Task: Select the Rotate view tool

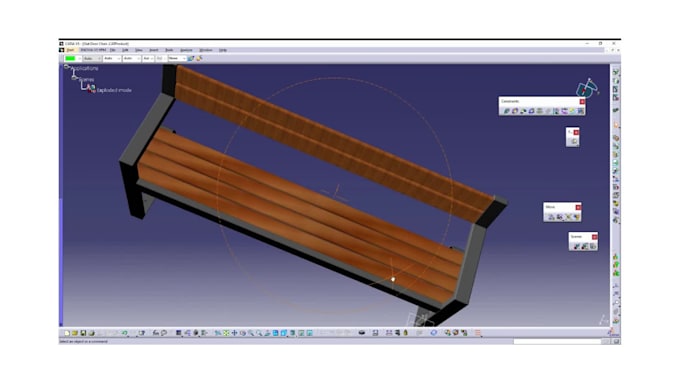Action: pos(242,333)
